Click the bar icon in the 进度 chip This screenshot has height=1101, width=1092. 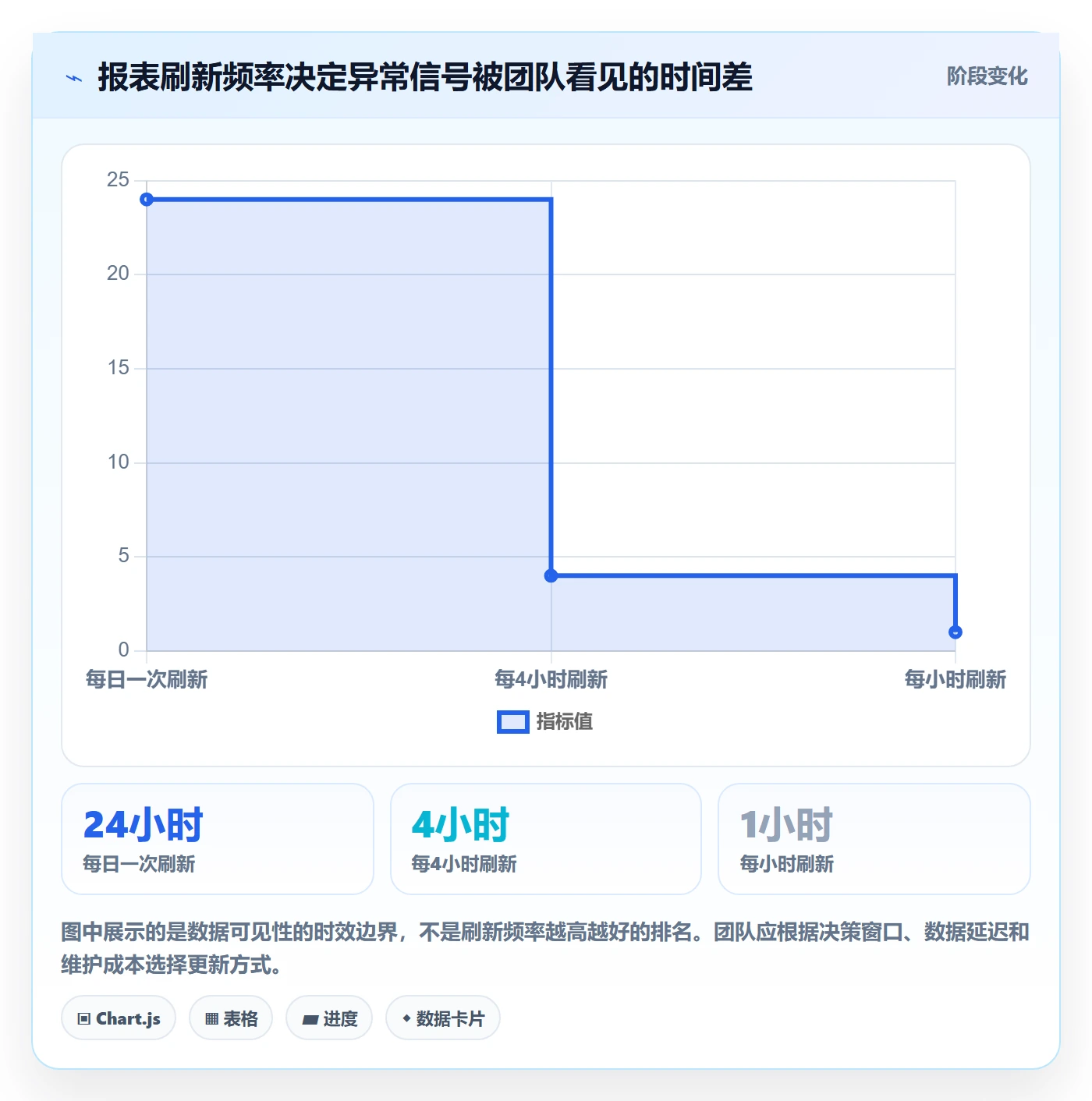coord(310,1020)
